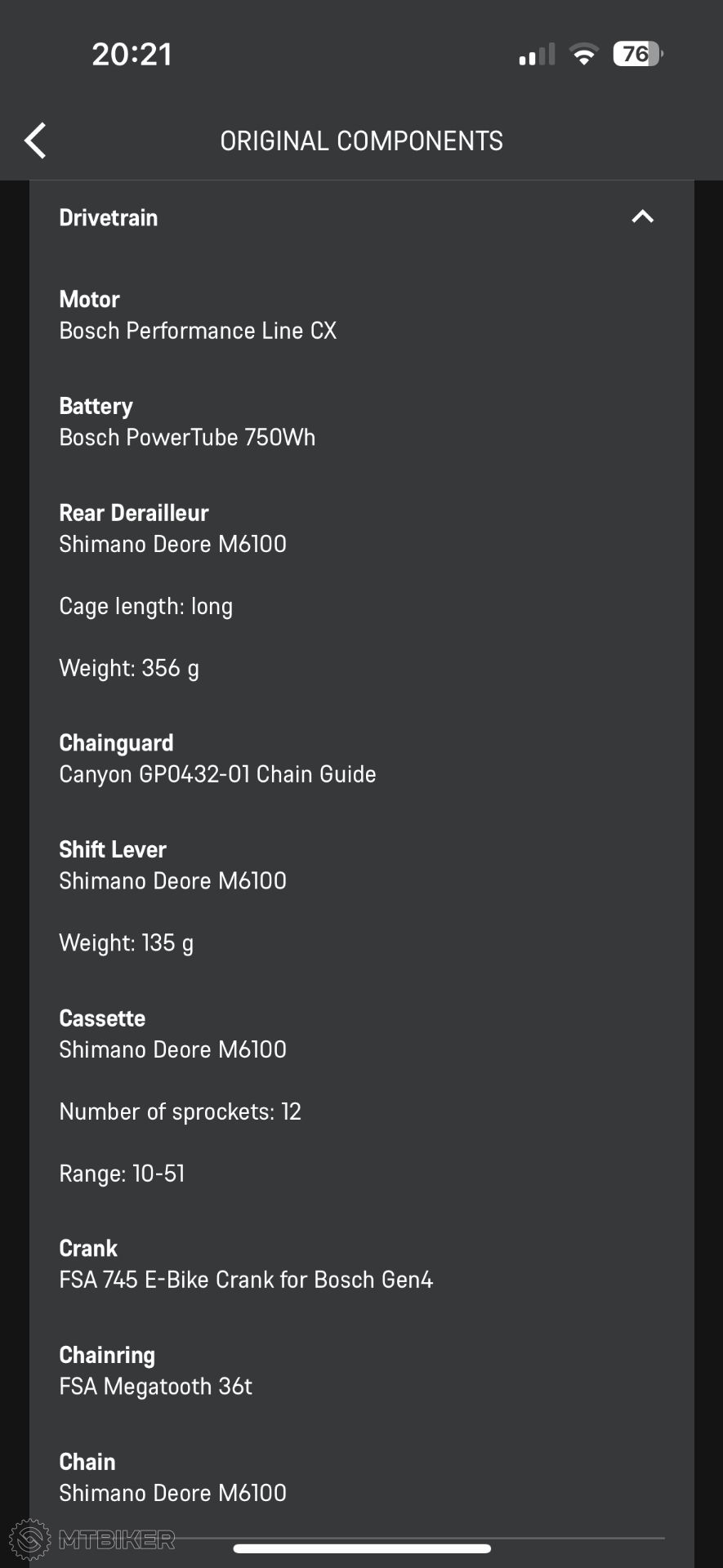Tap the Weight: 356 g line

click(129, 668)
